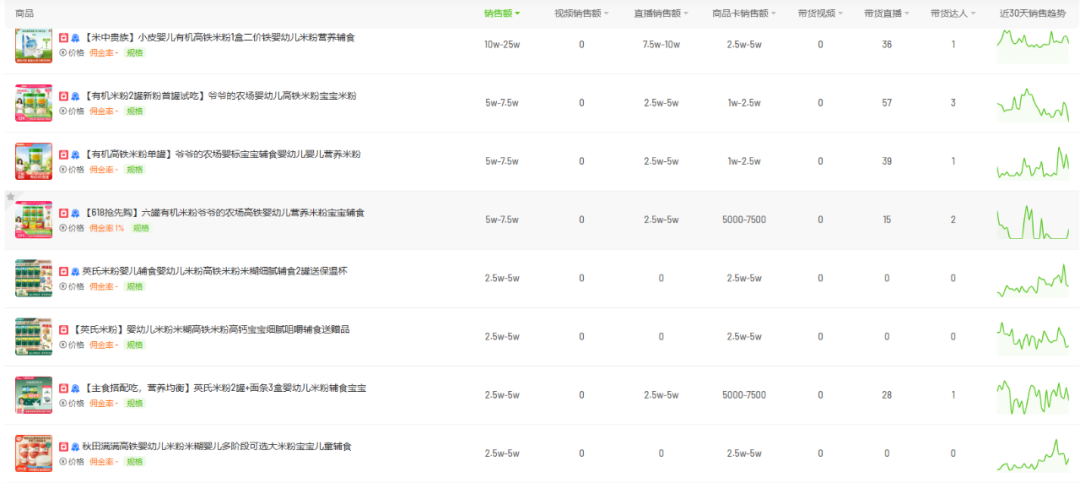1080x483 pixels.
Task: Sort by 直播销售额 column
Action: pos(660,13)
